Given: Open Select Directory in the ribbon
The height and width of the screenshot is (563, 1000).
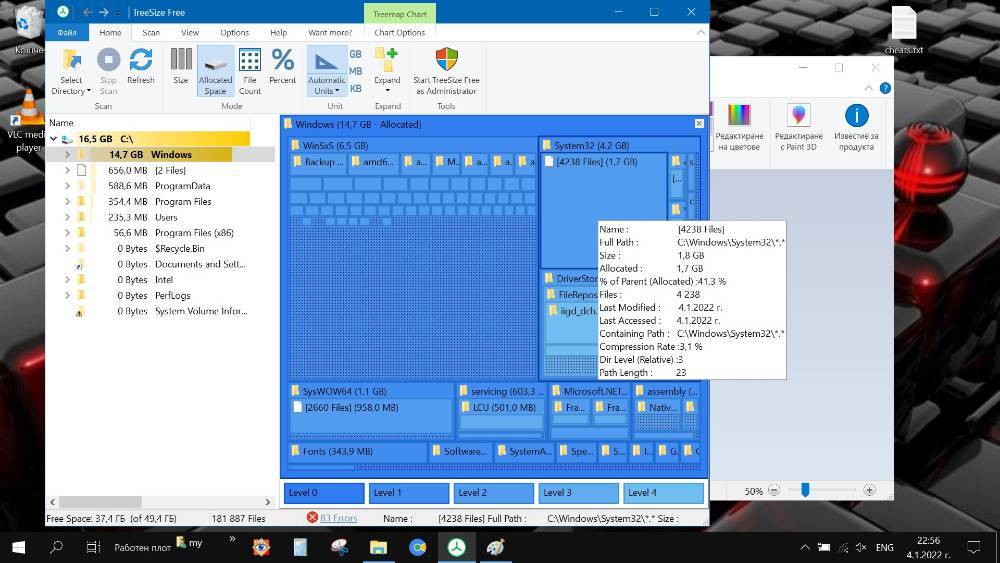Looking at the screenshot, I should [x=71, y=71].
